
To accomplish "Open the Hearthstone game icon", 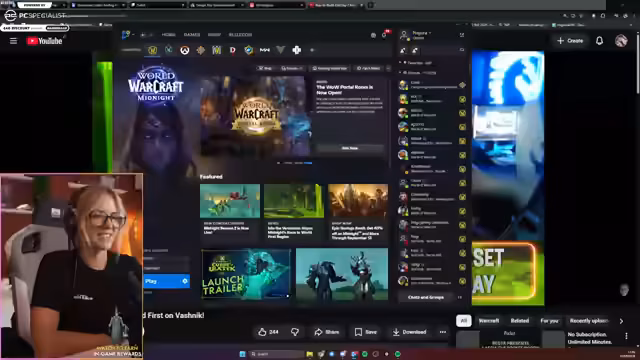I will (x=249, y=50).
